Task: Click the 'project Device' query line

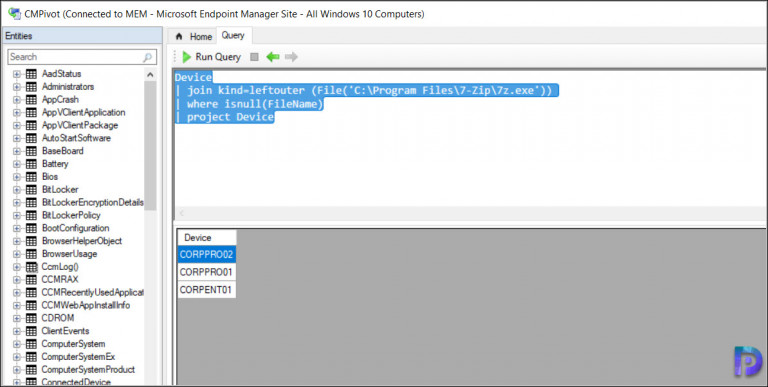Action: 225,117
